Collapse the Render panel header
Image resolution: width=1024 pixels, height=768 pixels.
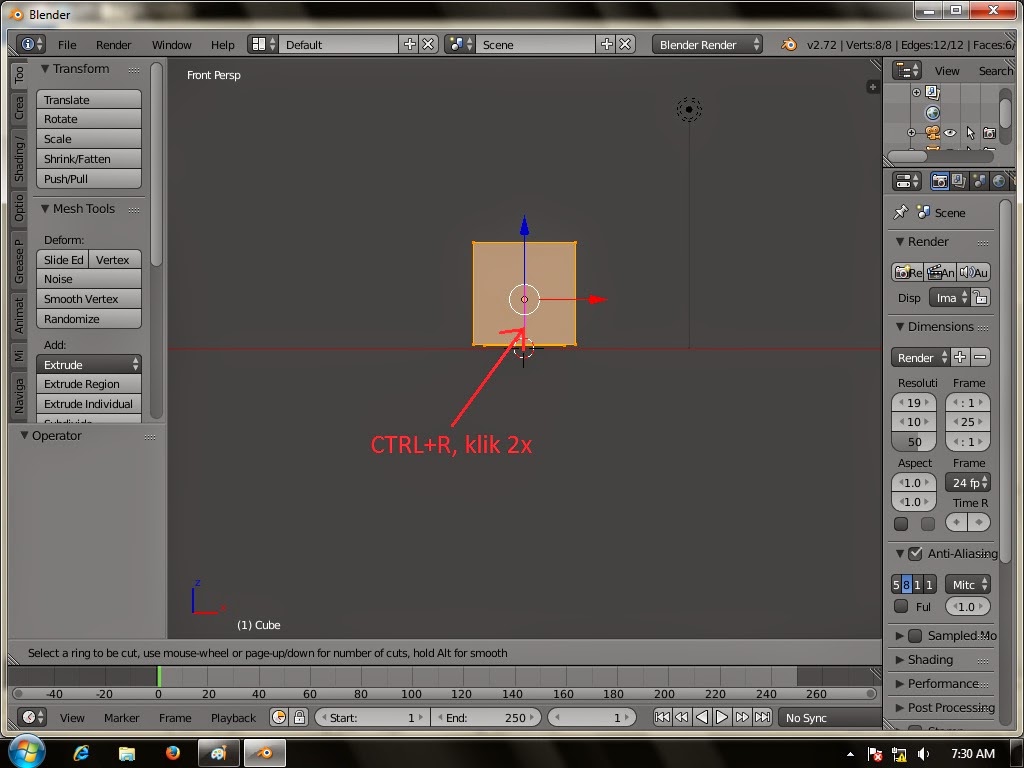click(927, 241)
